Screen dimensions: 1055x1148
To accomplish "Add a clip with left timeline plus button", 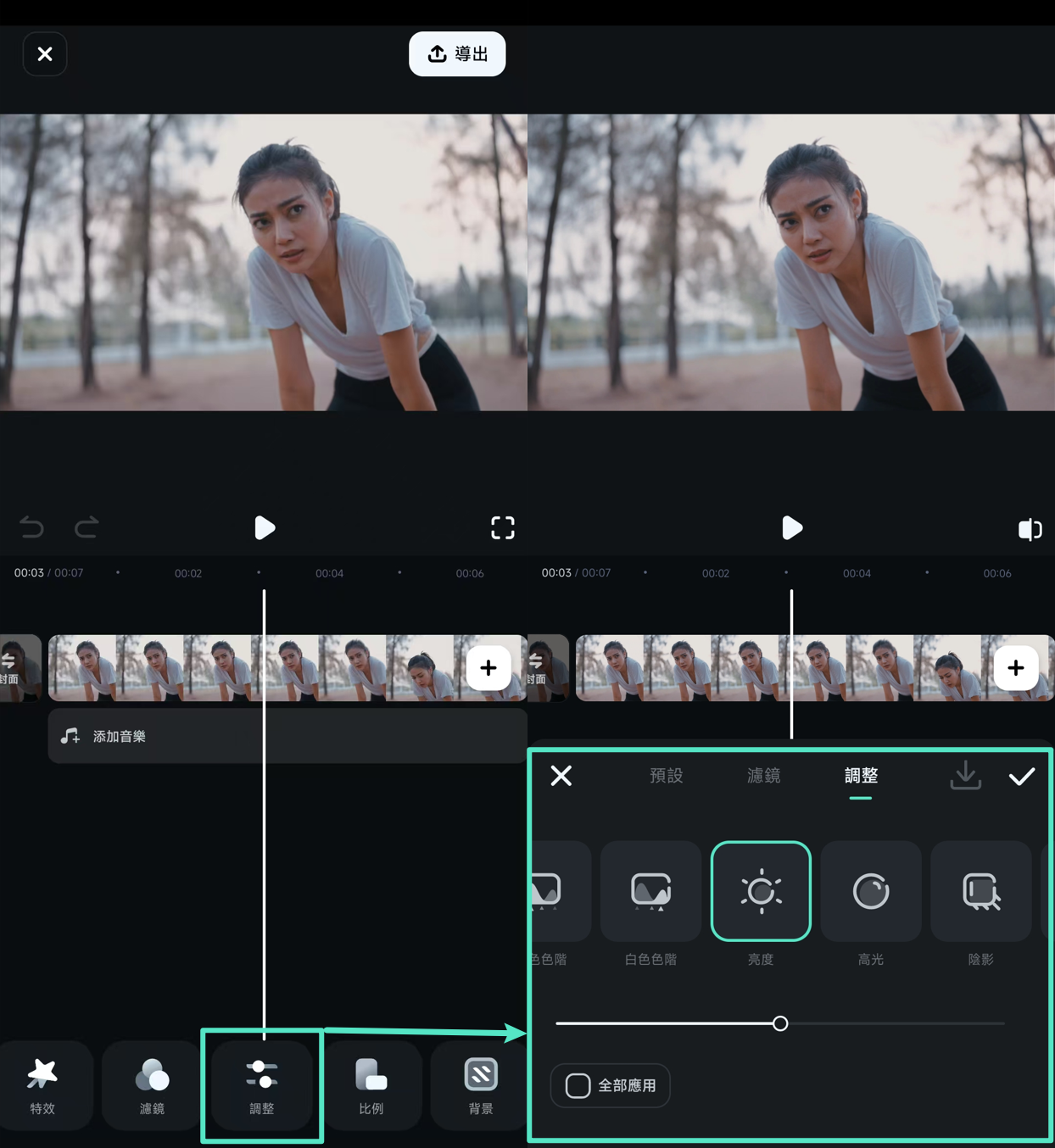I will [x=488, y=668].
